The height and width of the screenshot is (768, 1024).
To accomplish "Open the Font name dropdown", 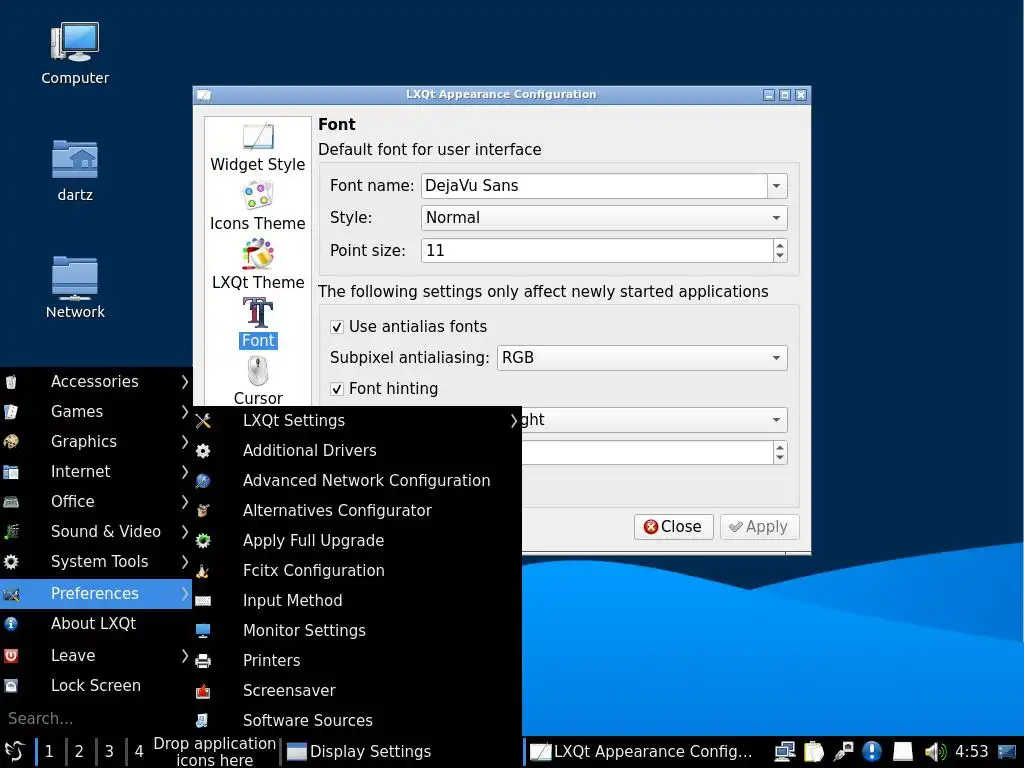I will pos(776,186).
